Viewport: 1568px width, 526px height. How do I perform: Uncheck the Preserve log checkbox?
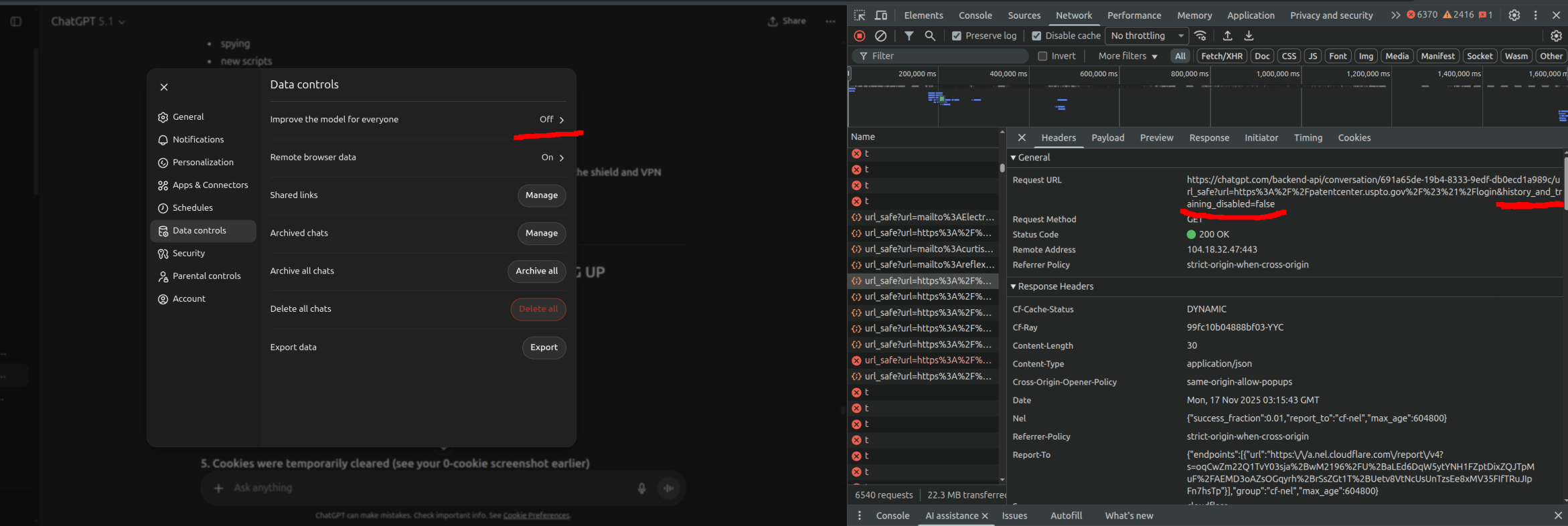[957, 36]
